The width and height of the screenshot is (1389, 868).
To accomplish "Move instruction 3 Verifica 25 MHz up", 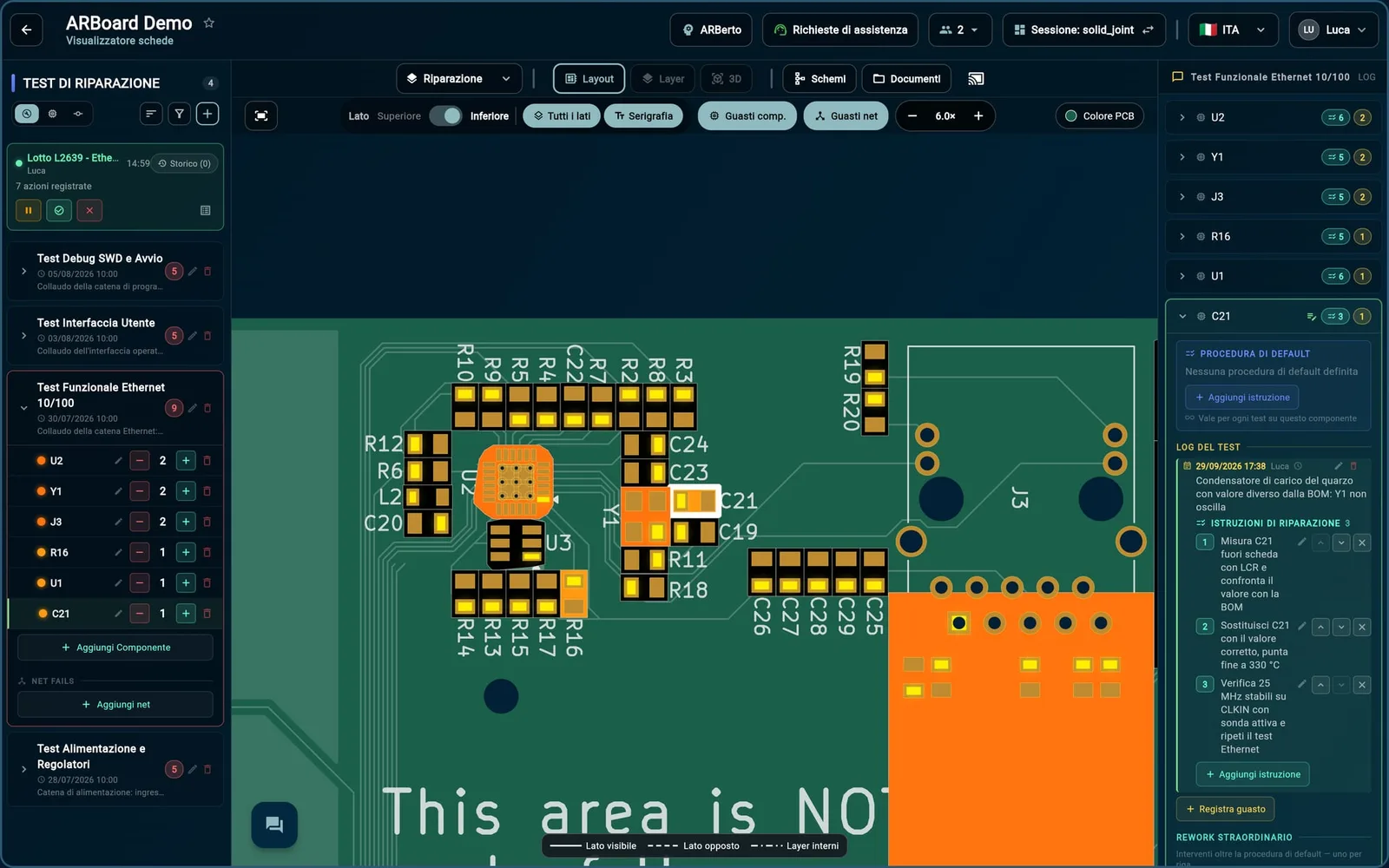I will tap(1320, 685).
